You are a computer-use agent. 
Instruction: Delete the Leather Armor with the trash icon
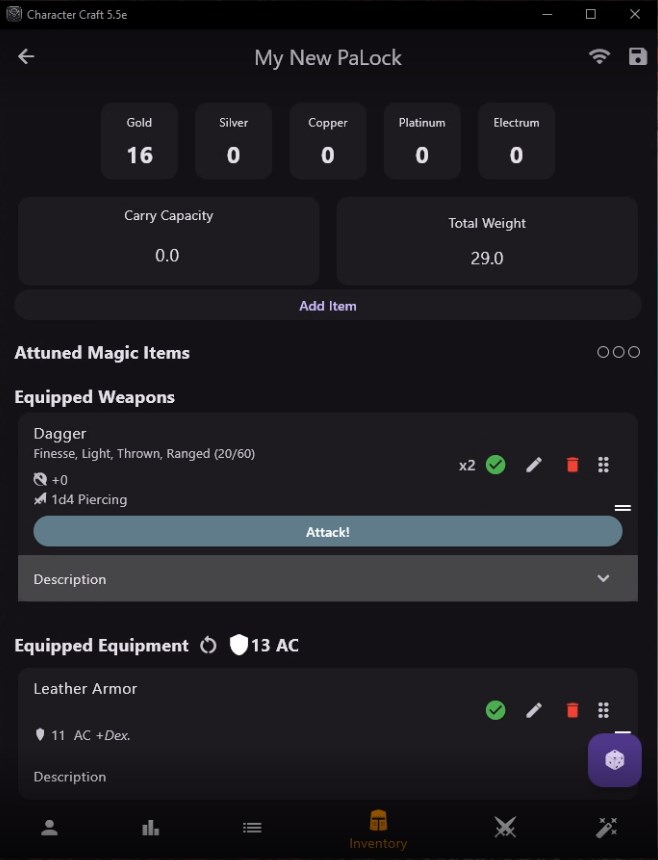[x=571, y=710]
